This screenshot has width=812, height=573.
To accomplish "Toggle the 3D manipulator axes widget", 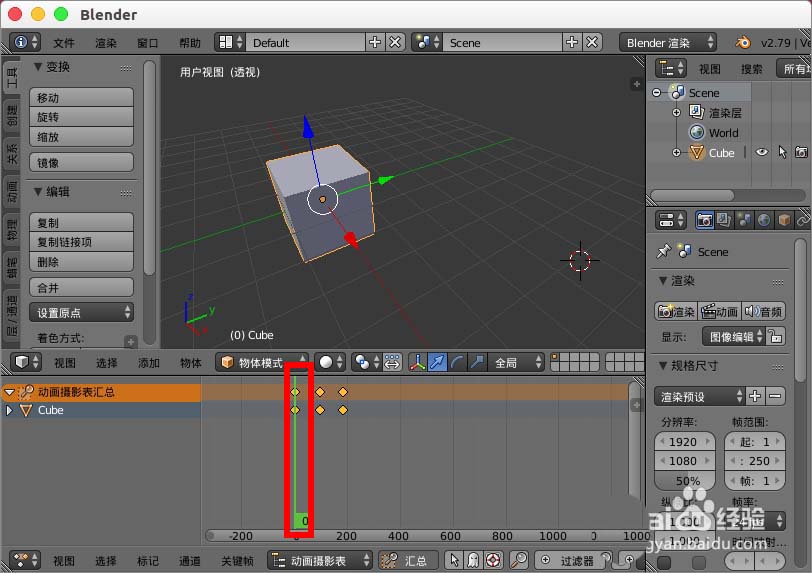I will tap(417, 362).
